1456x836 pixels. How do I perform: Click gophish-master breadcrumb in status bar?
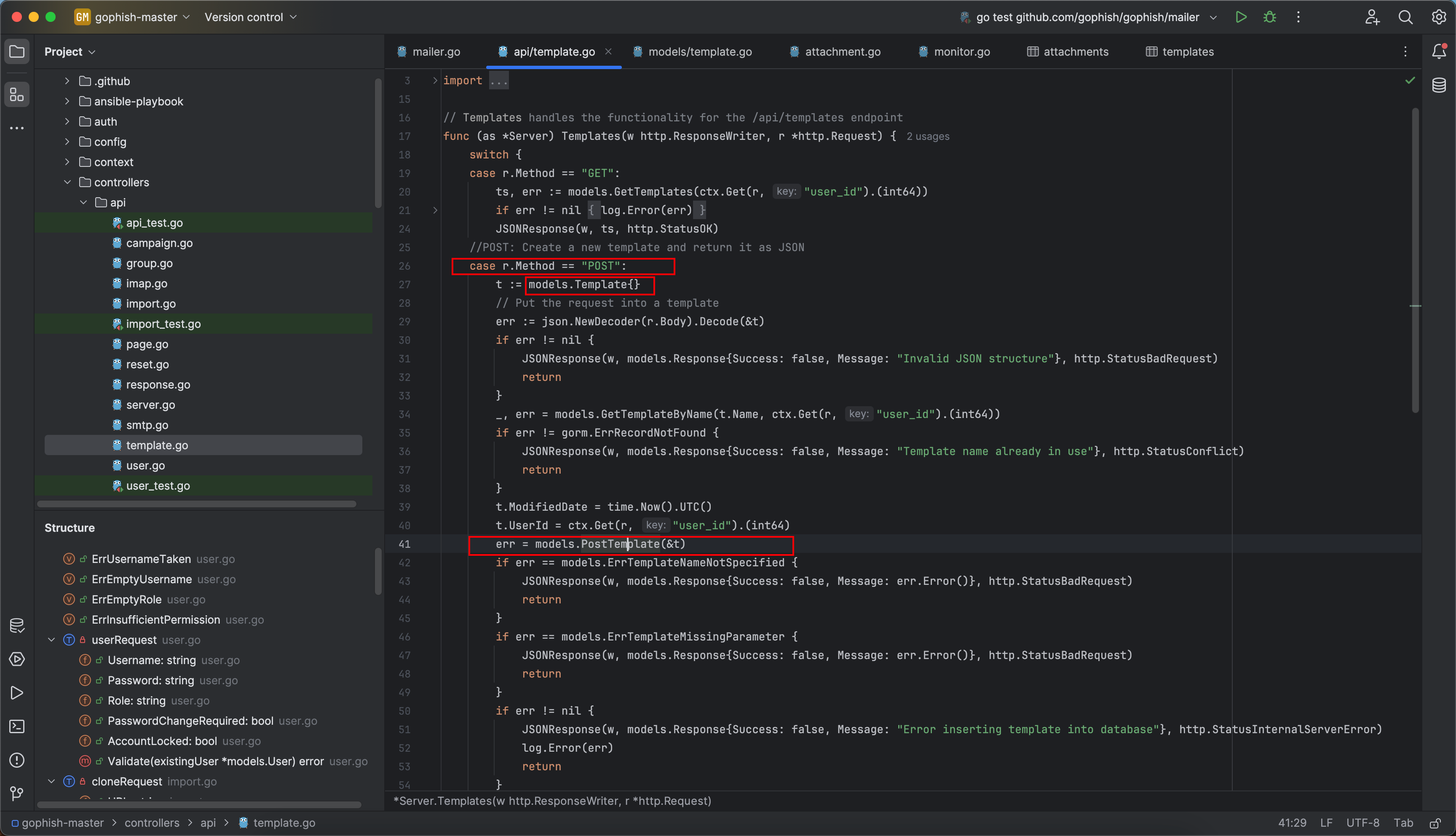point(58,823)
